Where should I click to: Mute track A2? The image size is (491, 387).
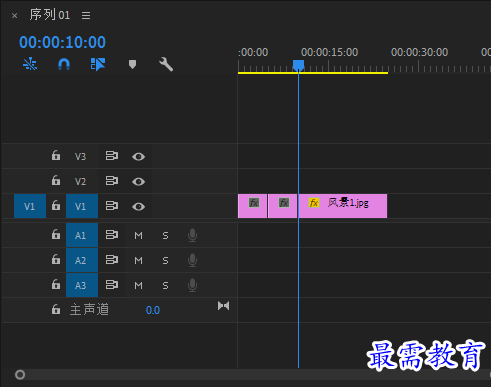138,260
